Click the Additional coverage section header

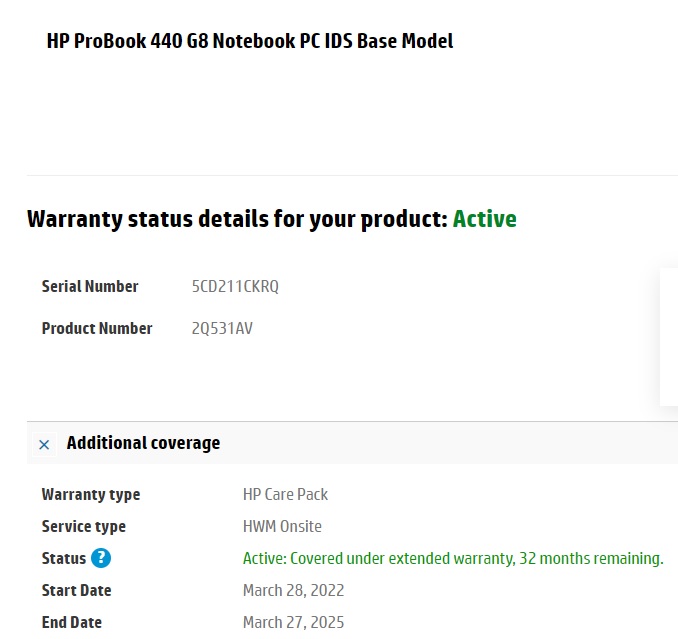143,443
